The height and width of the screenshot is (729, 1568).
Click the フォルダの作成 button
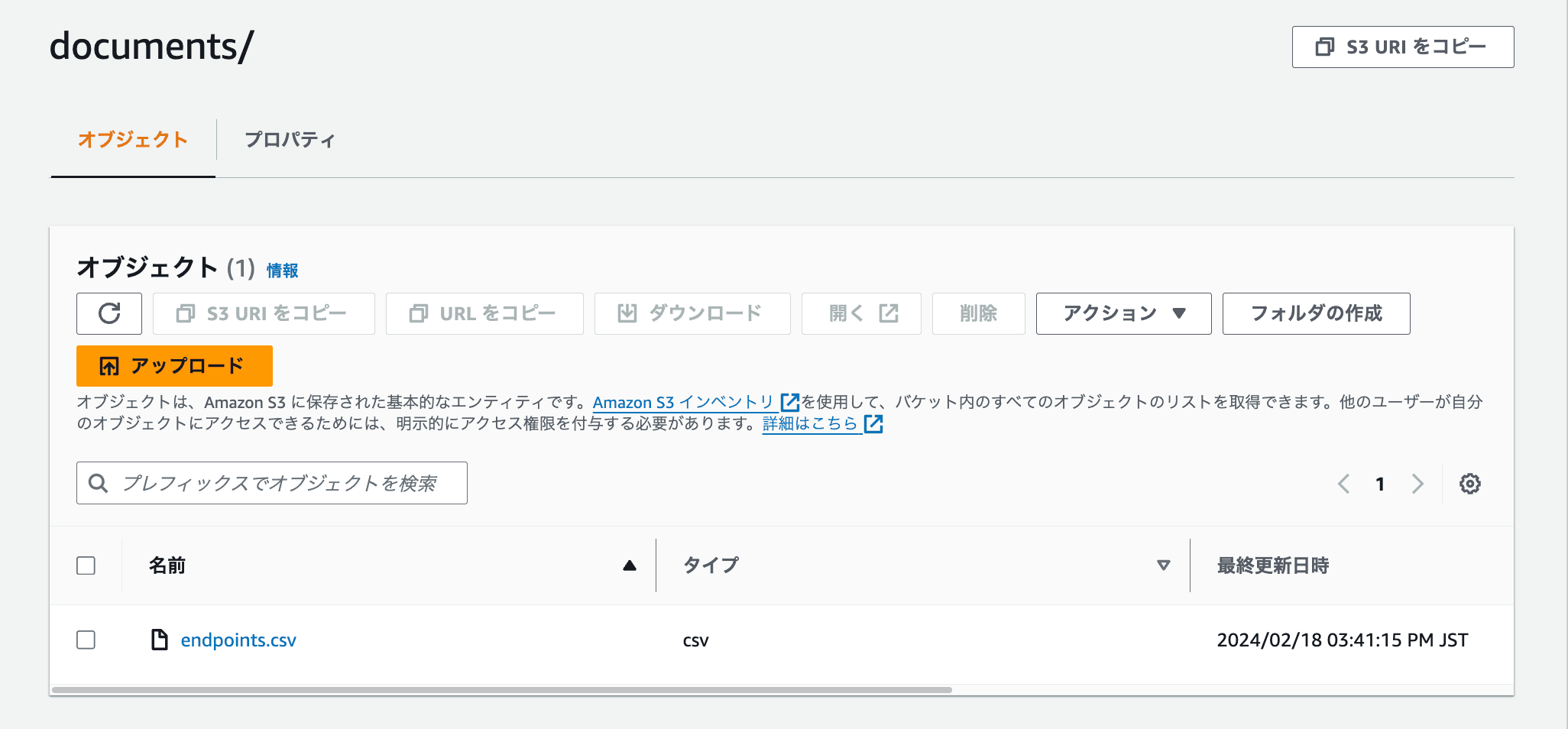(x=1316, y=313)
